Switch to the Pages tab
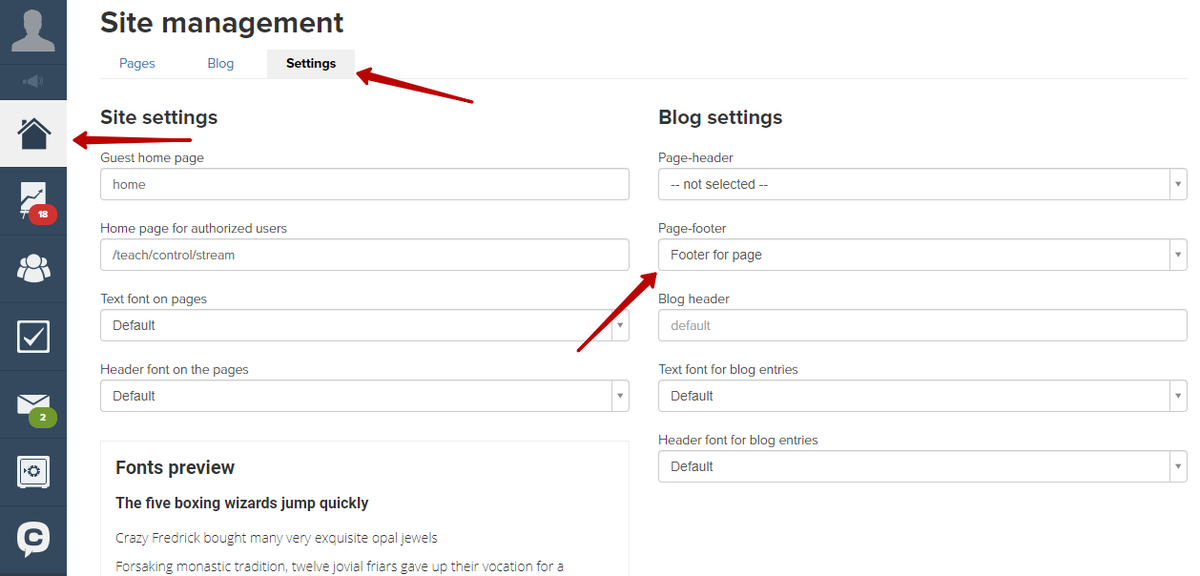Image resolution: width=1200 pixels, height=576 pixels. point(137,63)
